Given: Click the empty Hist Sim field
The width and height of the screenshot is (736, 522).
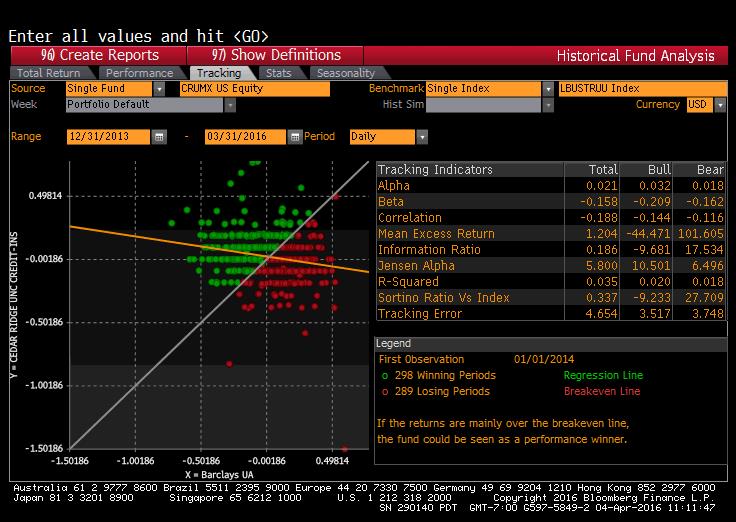Looking at the screenshot, I should click(483, 105).
